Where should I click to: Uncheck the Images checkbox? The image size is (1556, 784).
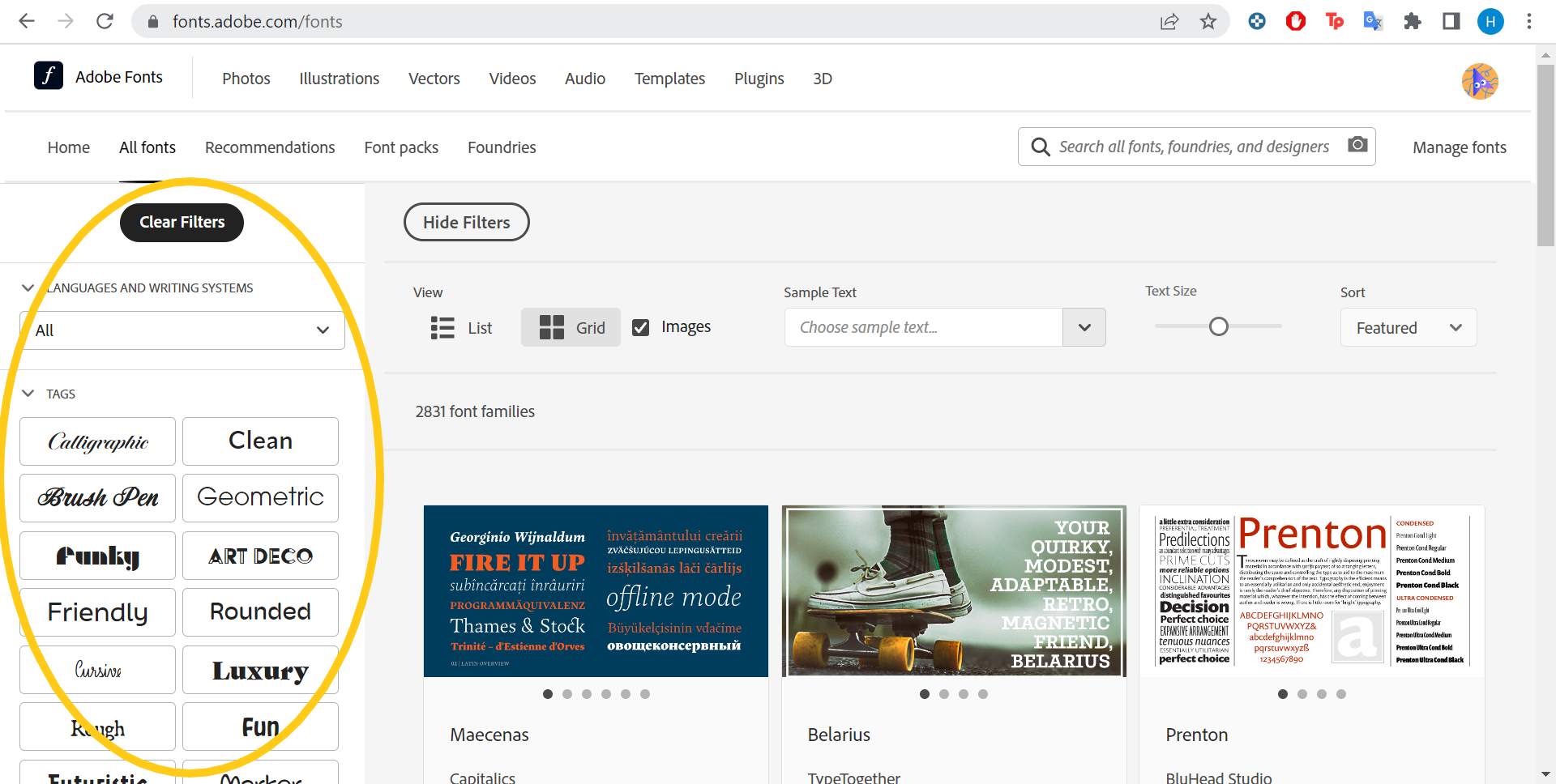pyautogui.click(x=640, y=327)
